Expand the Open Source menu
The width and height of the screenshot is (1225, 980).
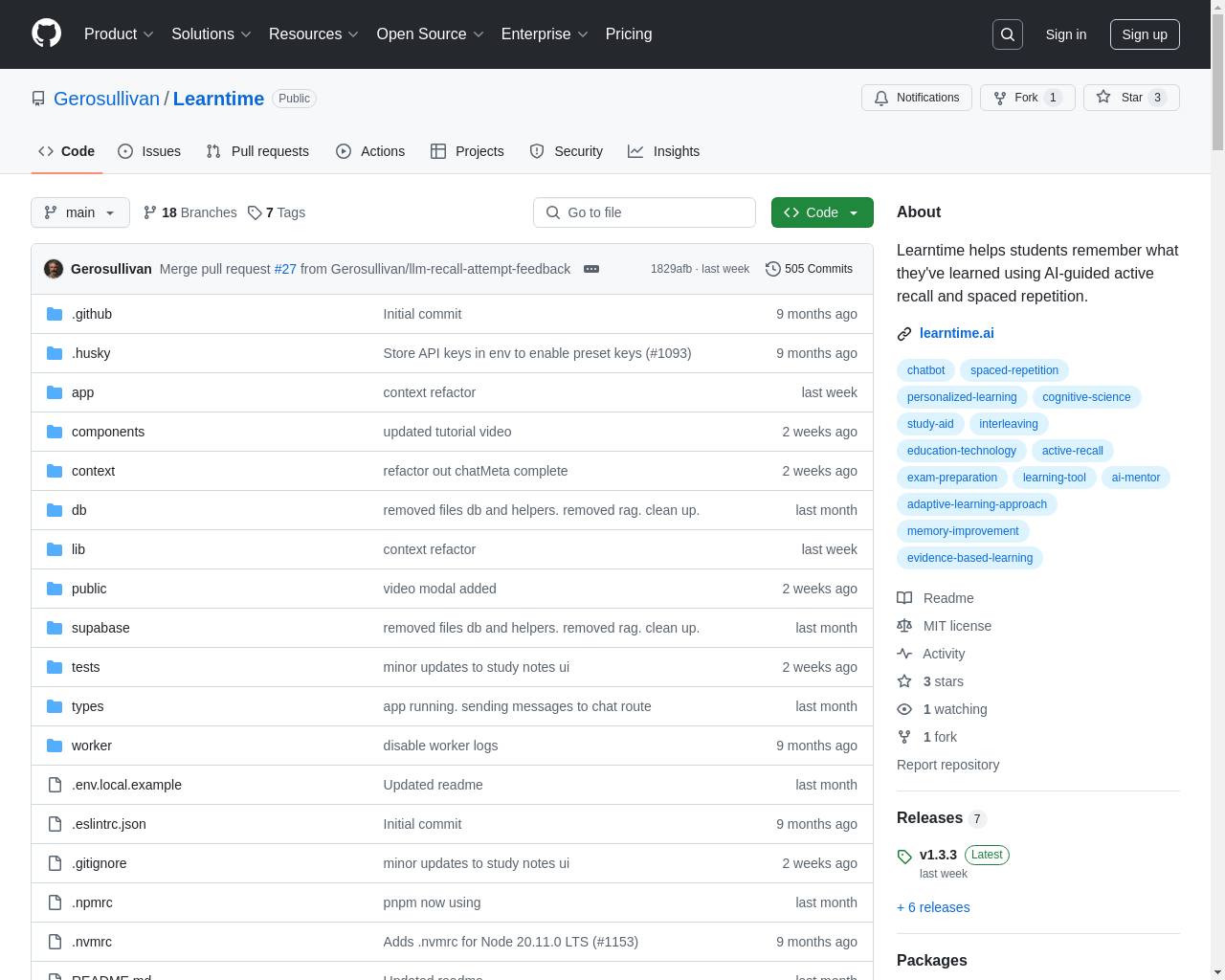coord(431,34)
